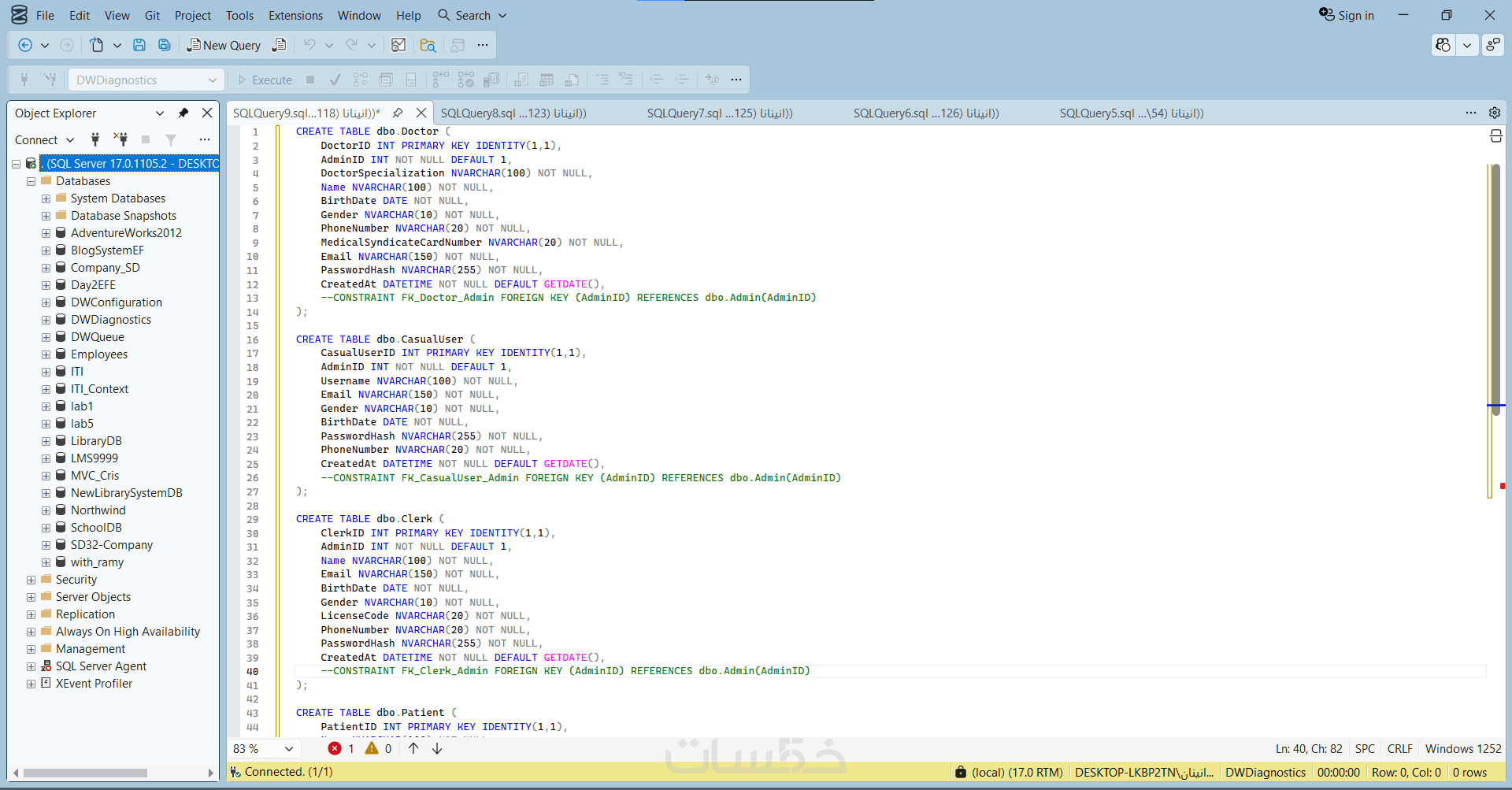The width and height of the screenshot is (1512, 790).
Task: Collapse the Databases folder node
Action: click(x=31, y=181)
